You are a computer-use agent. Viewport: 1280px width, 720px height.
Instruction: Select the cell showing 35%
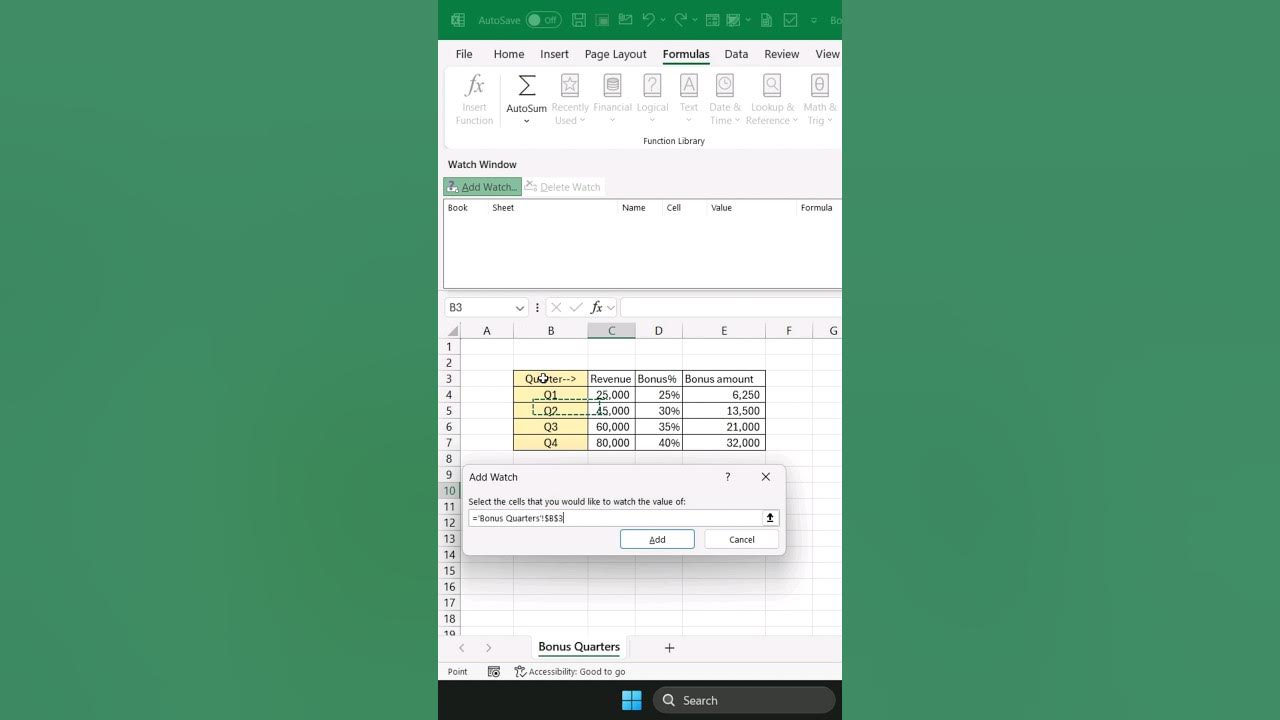[x=659, y=427]
